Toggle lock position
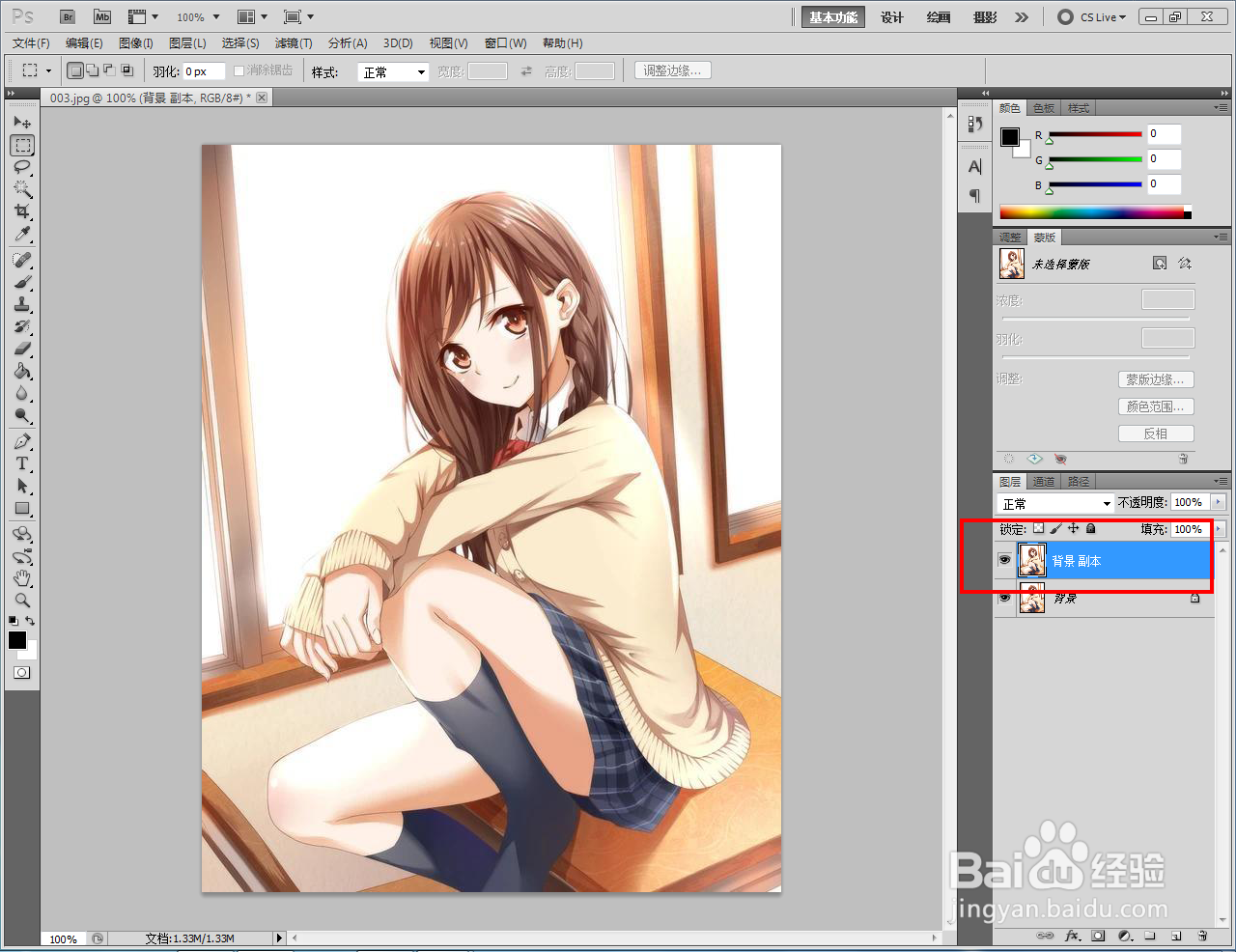 coord(1073,528)
